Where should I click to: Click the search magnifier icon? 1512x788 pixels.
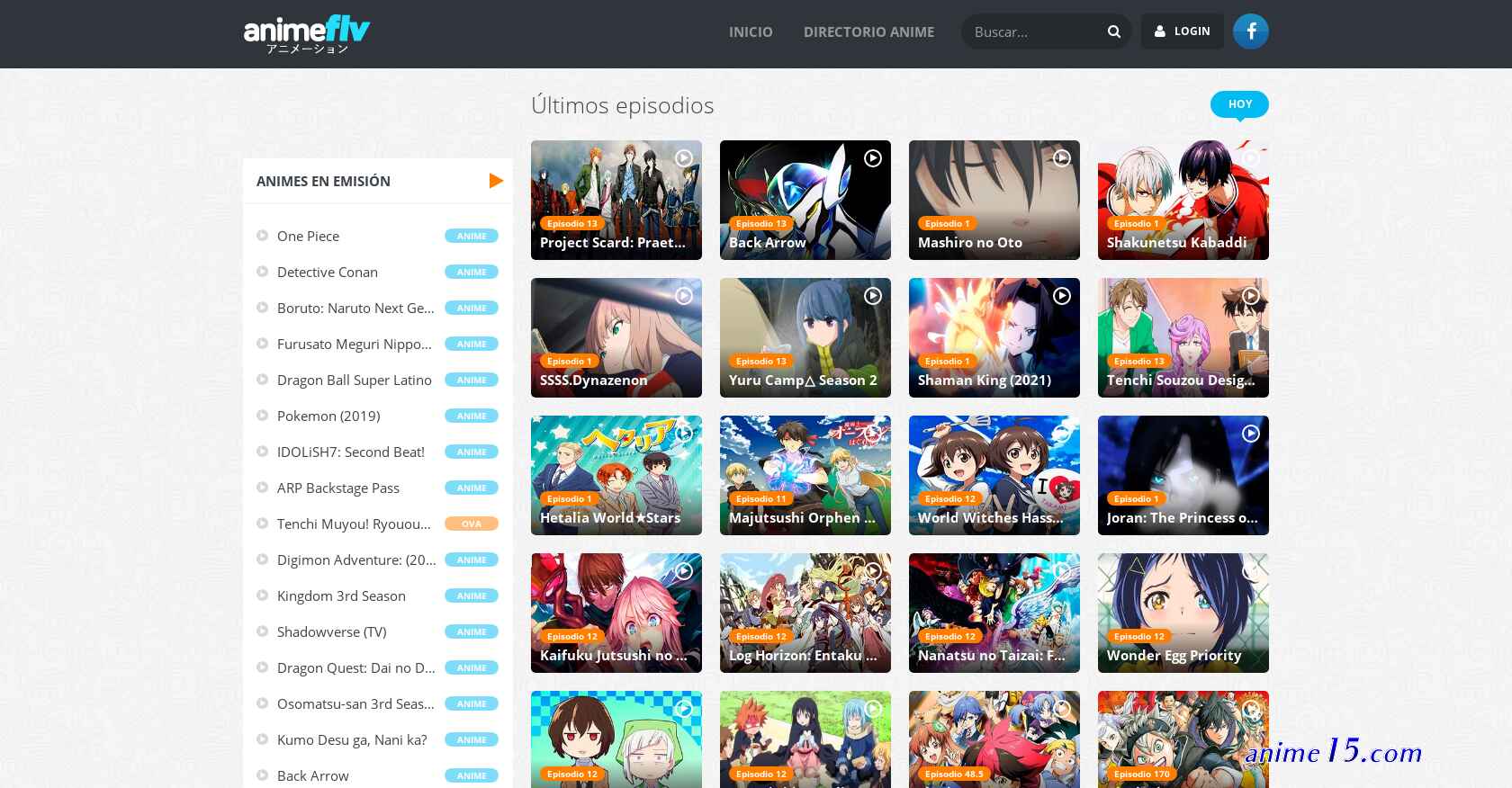click(1114, 31)
